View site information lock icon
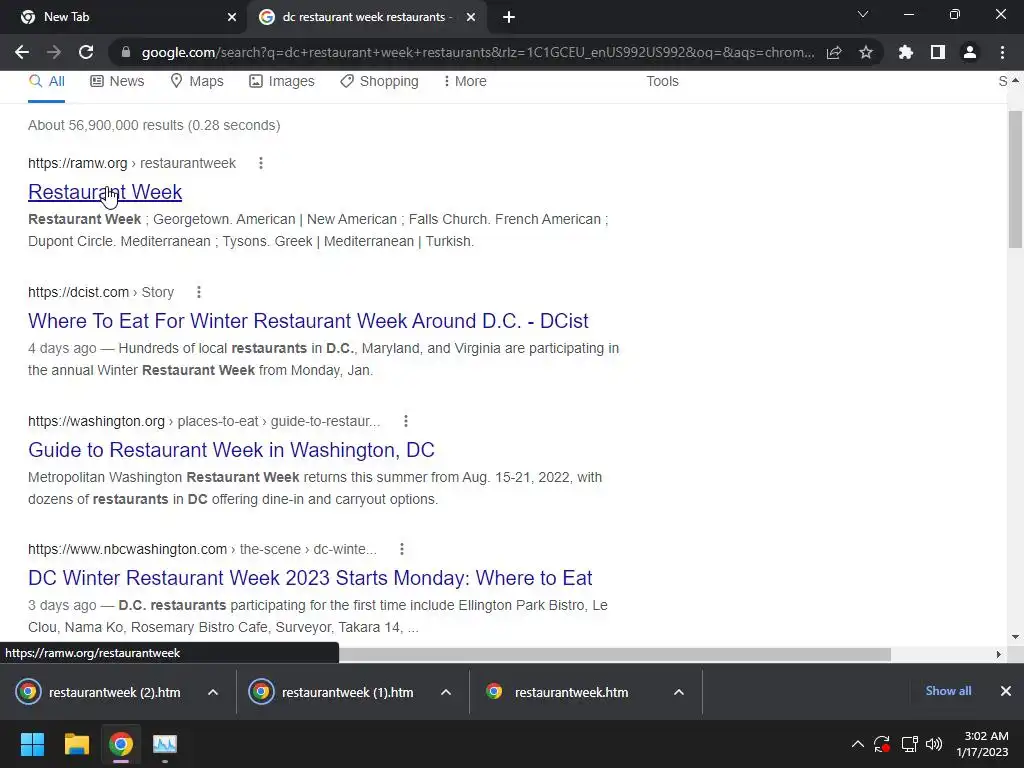 click(x=126, y=52)
